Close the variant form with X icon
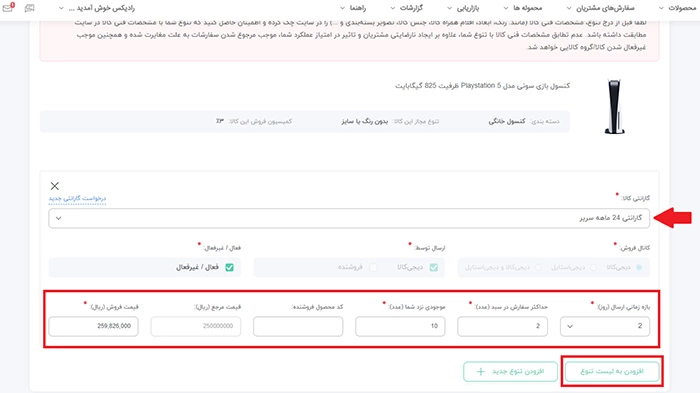 coord(54,186)
